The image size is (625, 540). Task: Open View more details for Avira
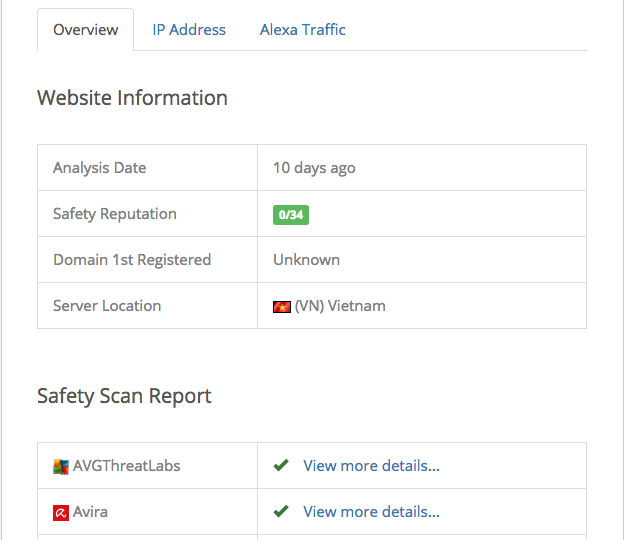tap(371, 512)
